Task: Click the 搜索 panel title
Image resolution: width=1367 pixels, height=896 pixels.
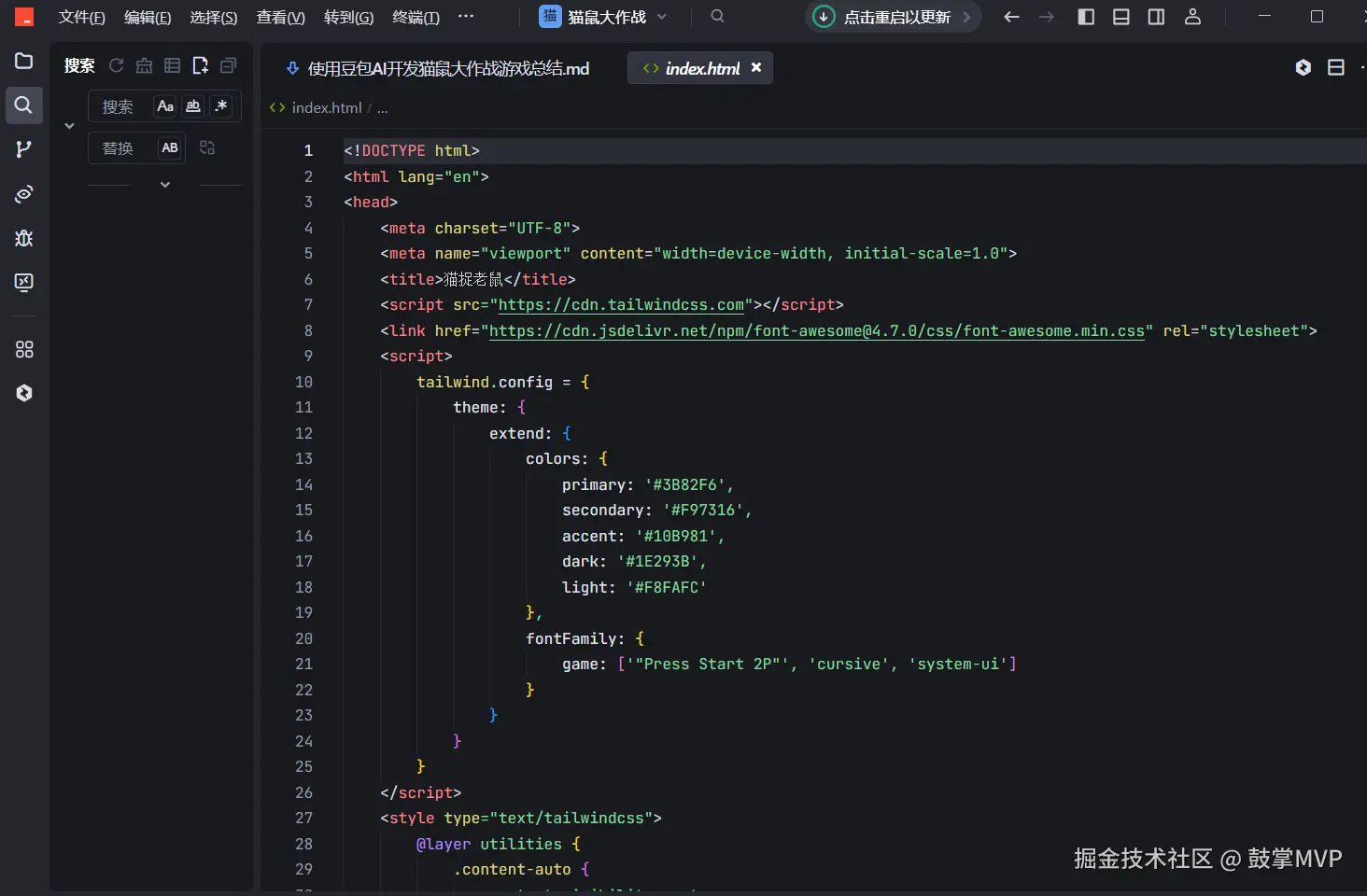Action: [79, 65]
